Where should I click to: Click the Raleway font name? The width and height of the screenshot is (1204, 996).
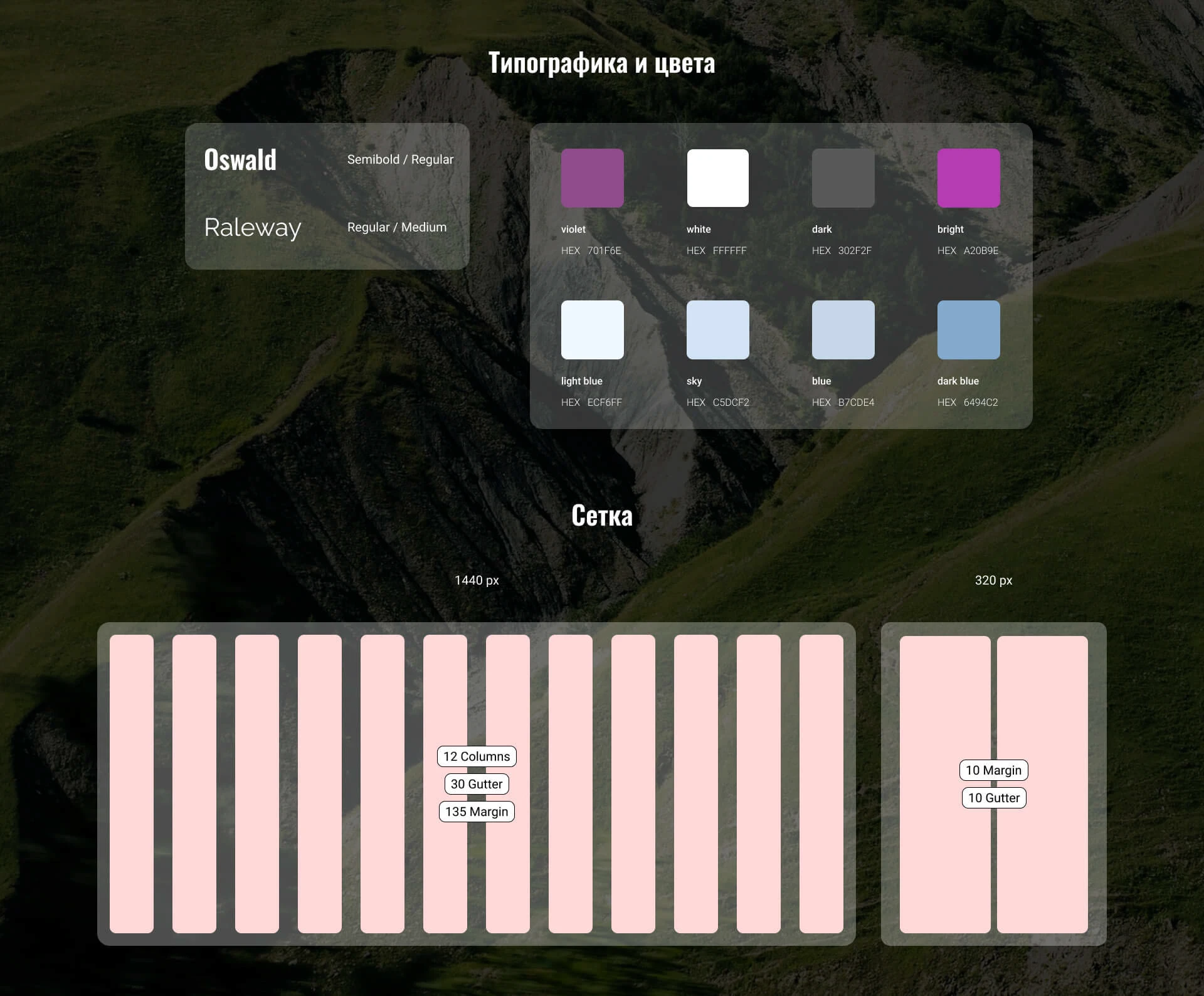click(253, 228)
